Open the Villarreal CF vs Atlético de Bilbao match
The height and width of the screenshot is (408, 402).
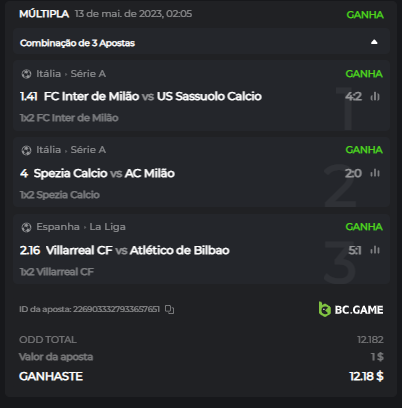[x=138, y=250]
